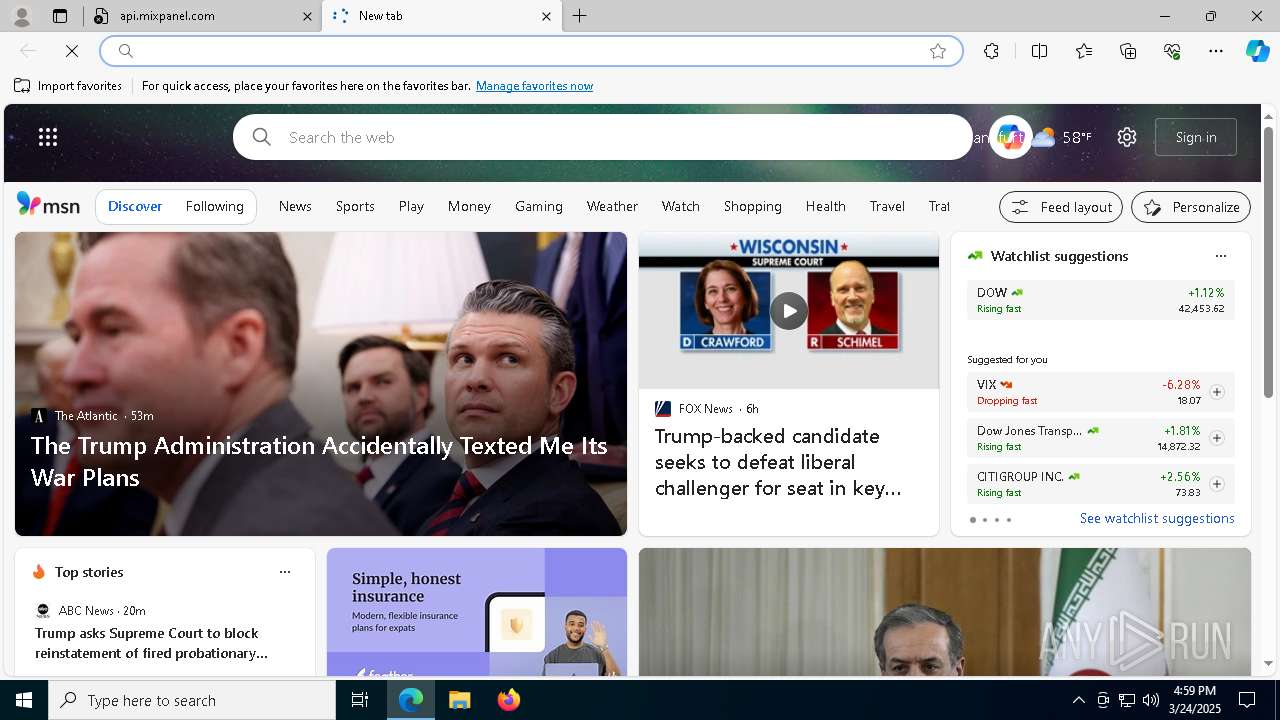
Task: Click the Sign in button
Action: point(1196,137)
